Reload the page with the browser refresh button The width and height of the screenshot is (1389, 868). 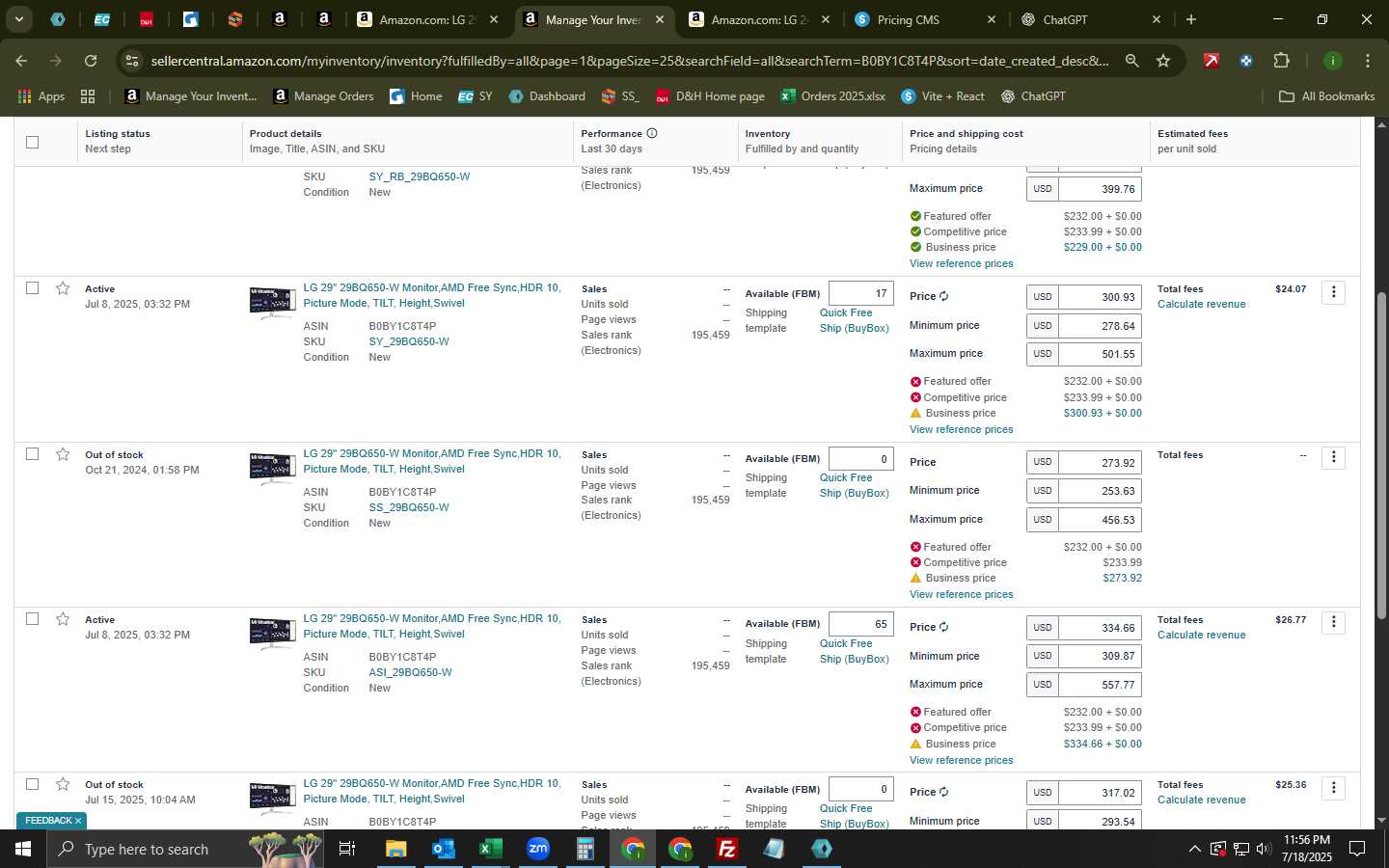(x=91, y=61)
